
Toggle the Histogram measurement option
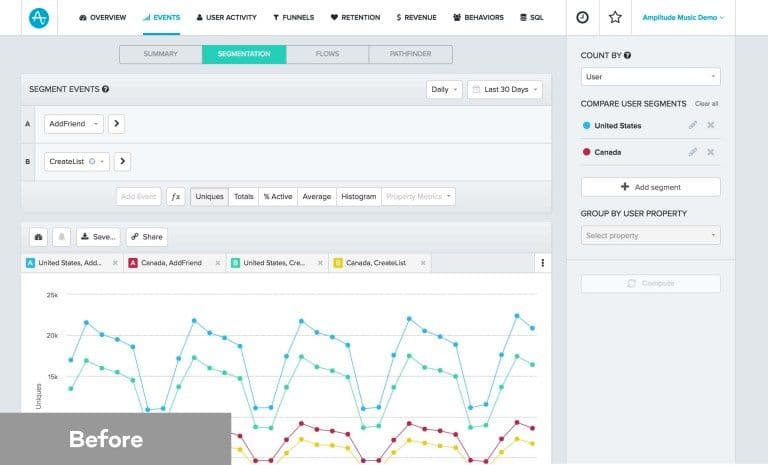(358, 197)
